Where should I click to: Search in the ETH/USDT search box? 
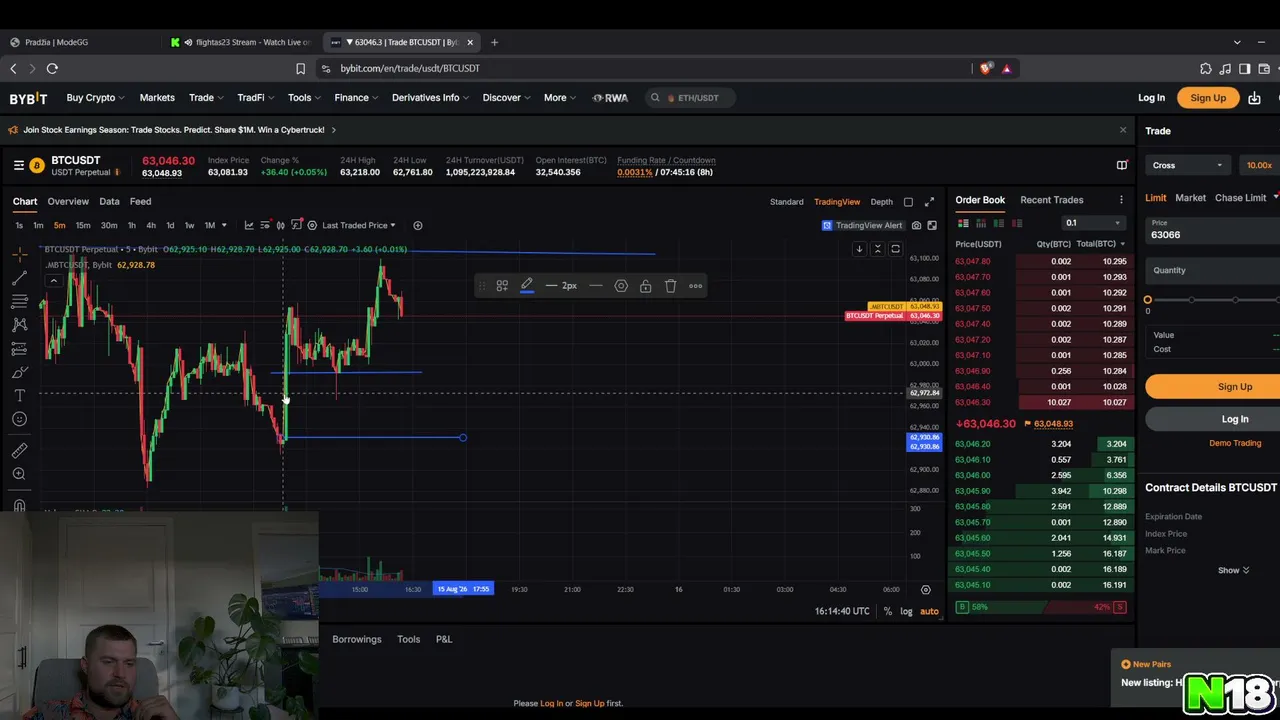tap(690, 98)
